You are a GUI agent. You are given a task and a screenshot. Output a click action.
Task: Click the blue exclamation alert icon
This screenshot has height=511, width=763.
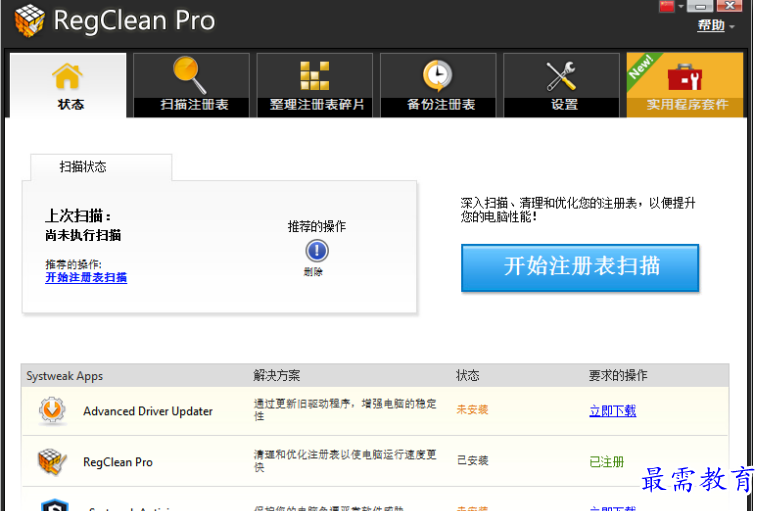point(317,251)
